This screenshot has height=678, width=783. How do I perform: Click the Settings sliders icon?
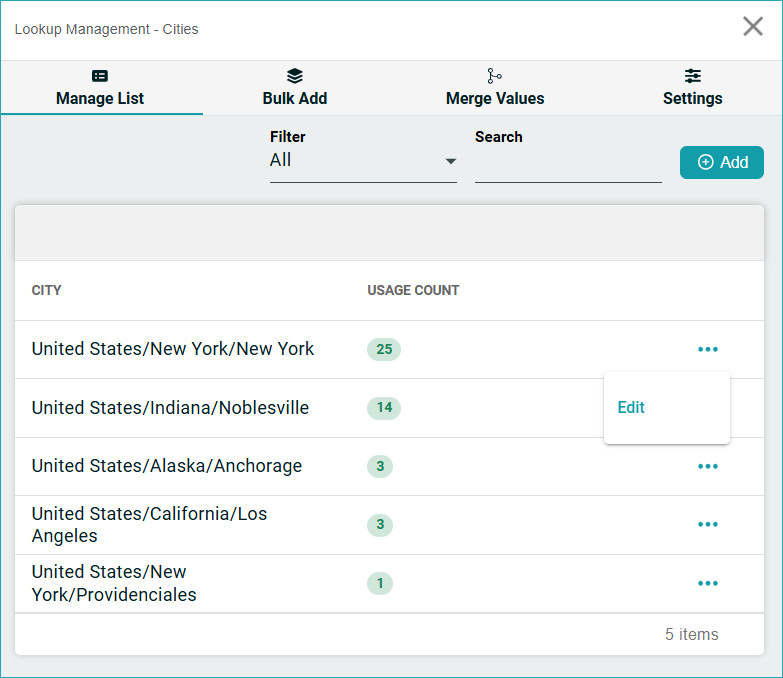click(692, 76)
